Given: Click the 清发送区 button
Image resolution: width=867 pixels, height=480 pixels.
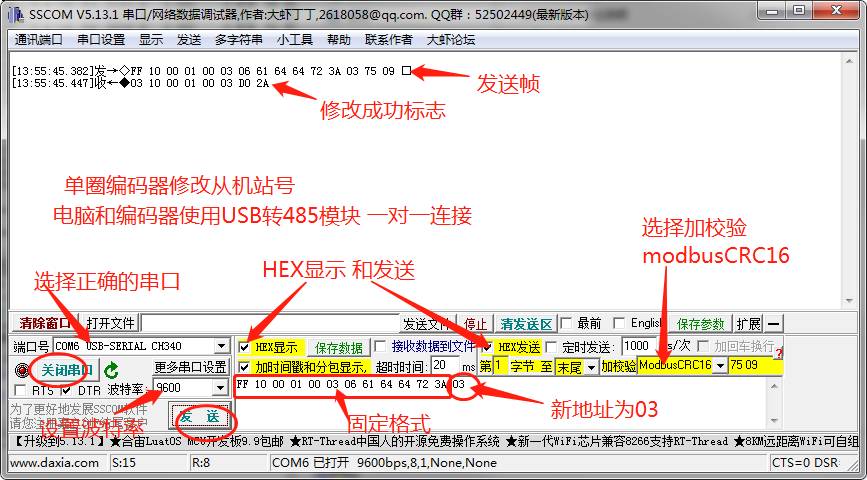Looking at the screenshot, I should [526, 324].
